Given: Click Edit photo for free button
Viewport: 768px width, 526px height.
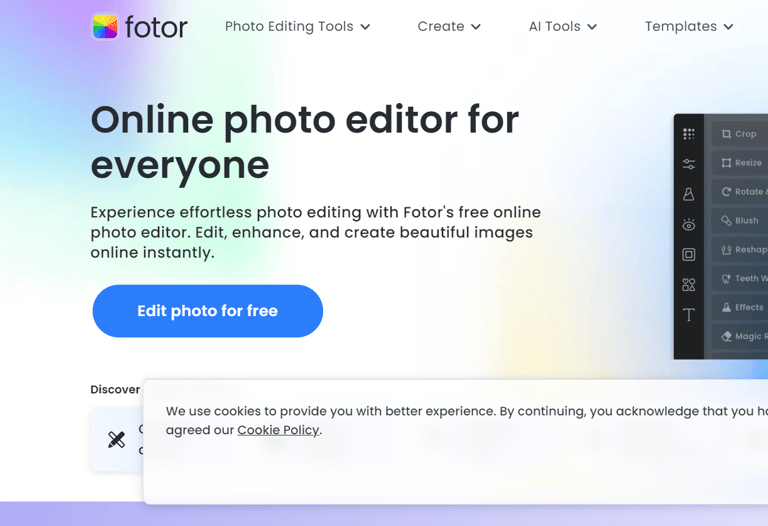Looking at the screenshot, I should [208, 311].
